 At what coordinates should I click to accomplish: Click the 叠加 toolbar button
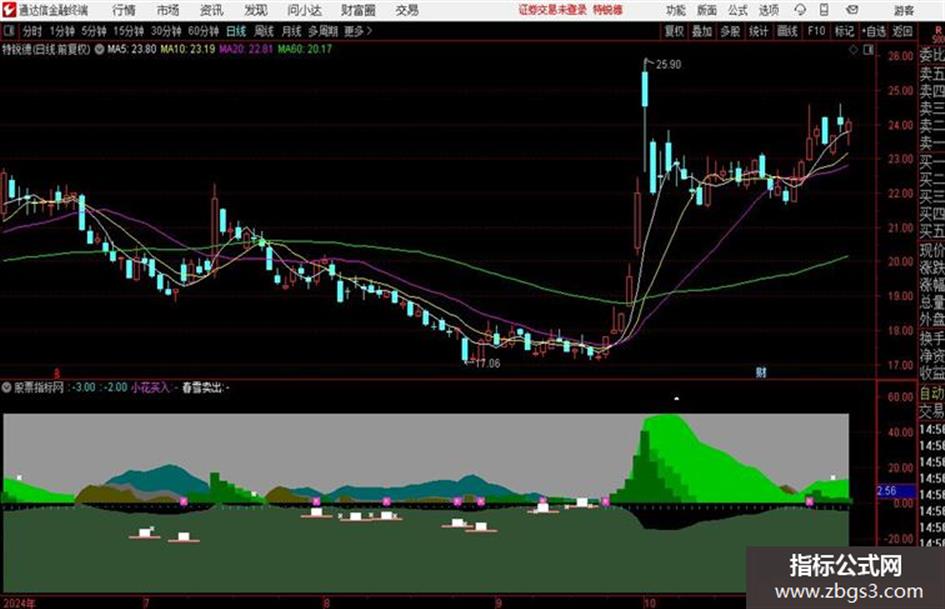(702, 31)
